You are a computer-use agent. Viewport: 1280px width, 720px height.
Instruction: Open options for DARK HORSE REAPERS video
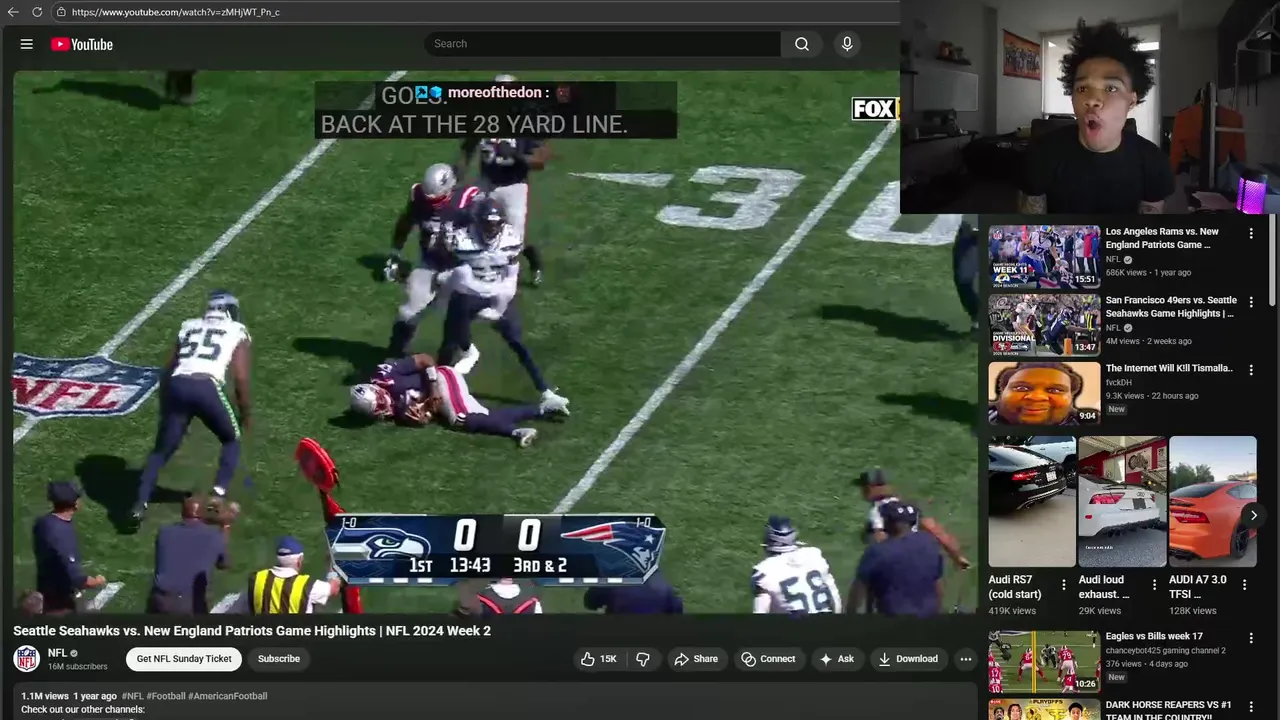[x=1250, y=706]
